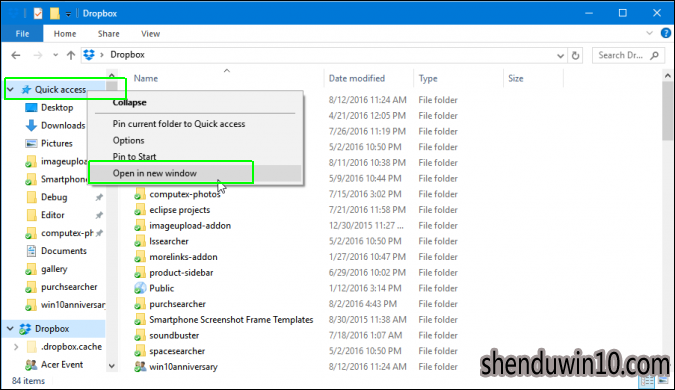Click the search magnifier icon

pos(655,55)
